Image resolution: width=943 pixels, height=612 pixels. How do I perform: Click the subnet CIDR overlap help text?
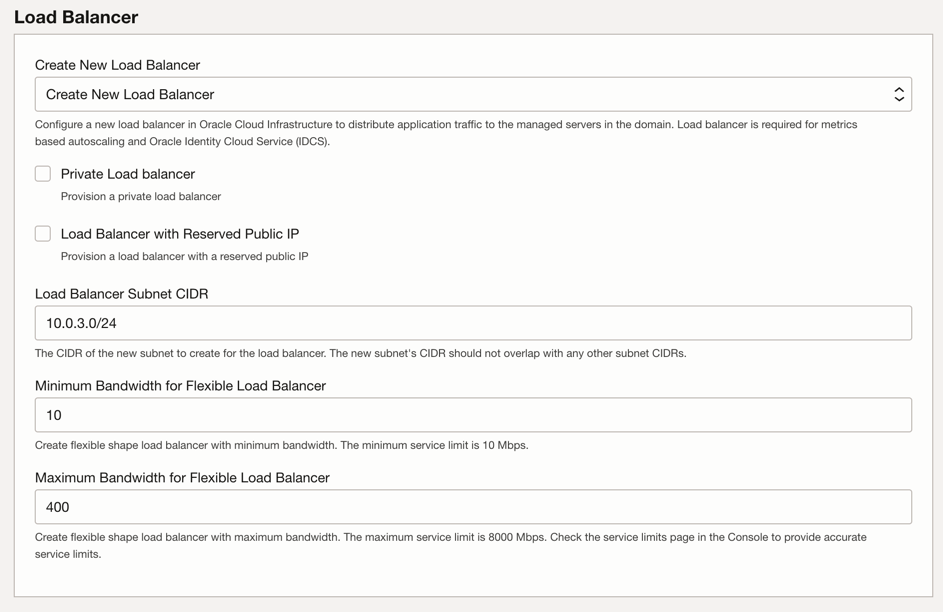click(360, 353)
